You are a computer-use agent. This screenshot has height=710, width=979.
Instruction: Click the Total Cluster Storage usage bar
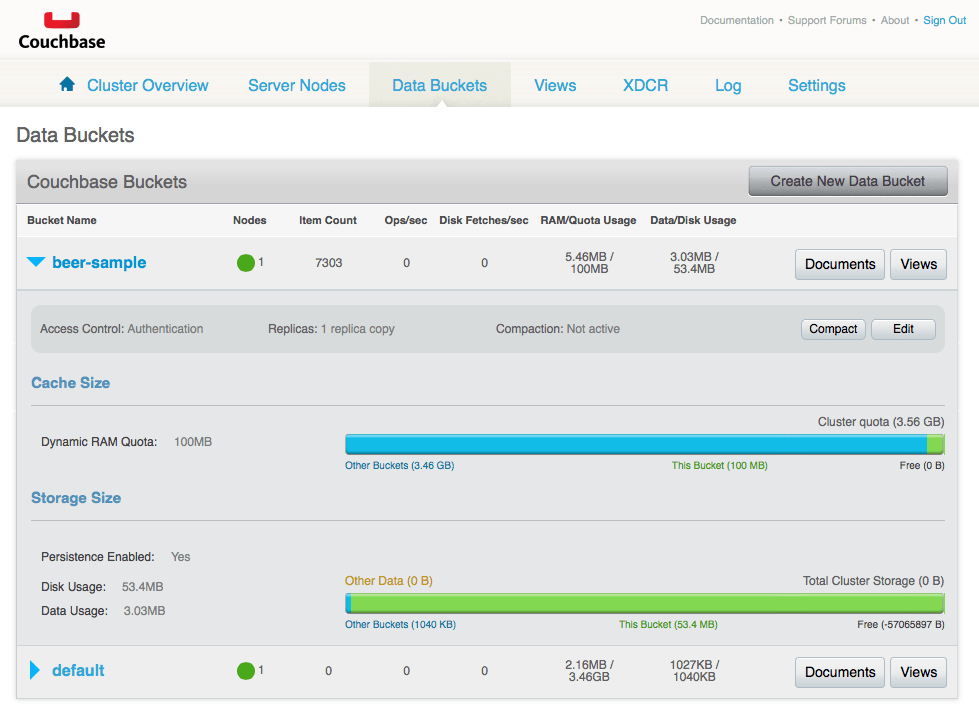point(644,603)
